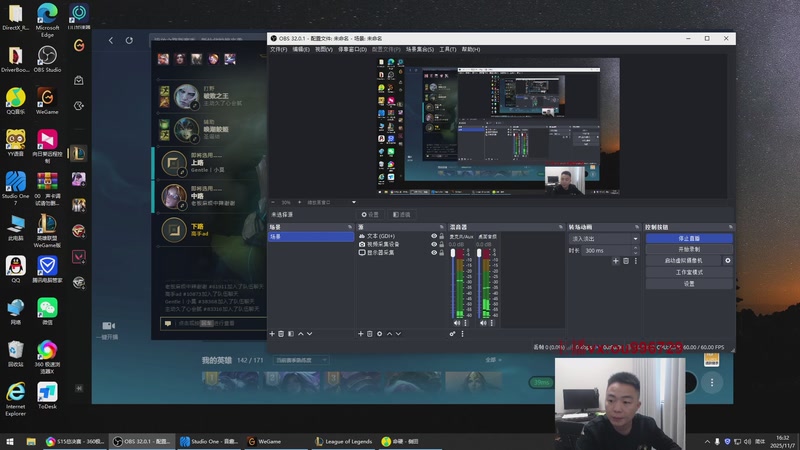The image size is (800, 450).
Task: Undock the Audio Mixer panel icon
Action: (x=561, y=227)
